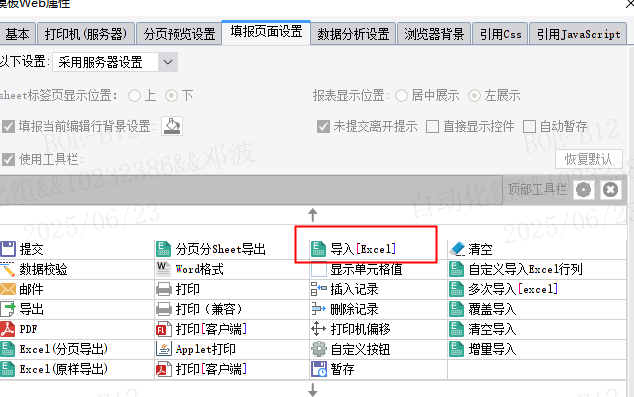
Task: Click the 暂存 save-draft icon
Action: (319, 369)
